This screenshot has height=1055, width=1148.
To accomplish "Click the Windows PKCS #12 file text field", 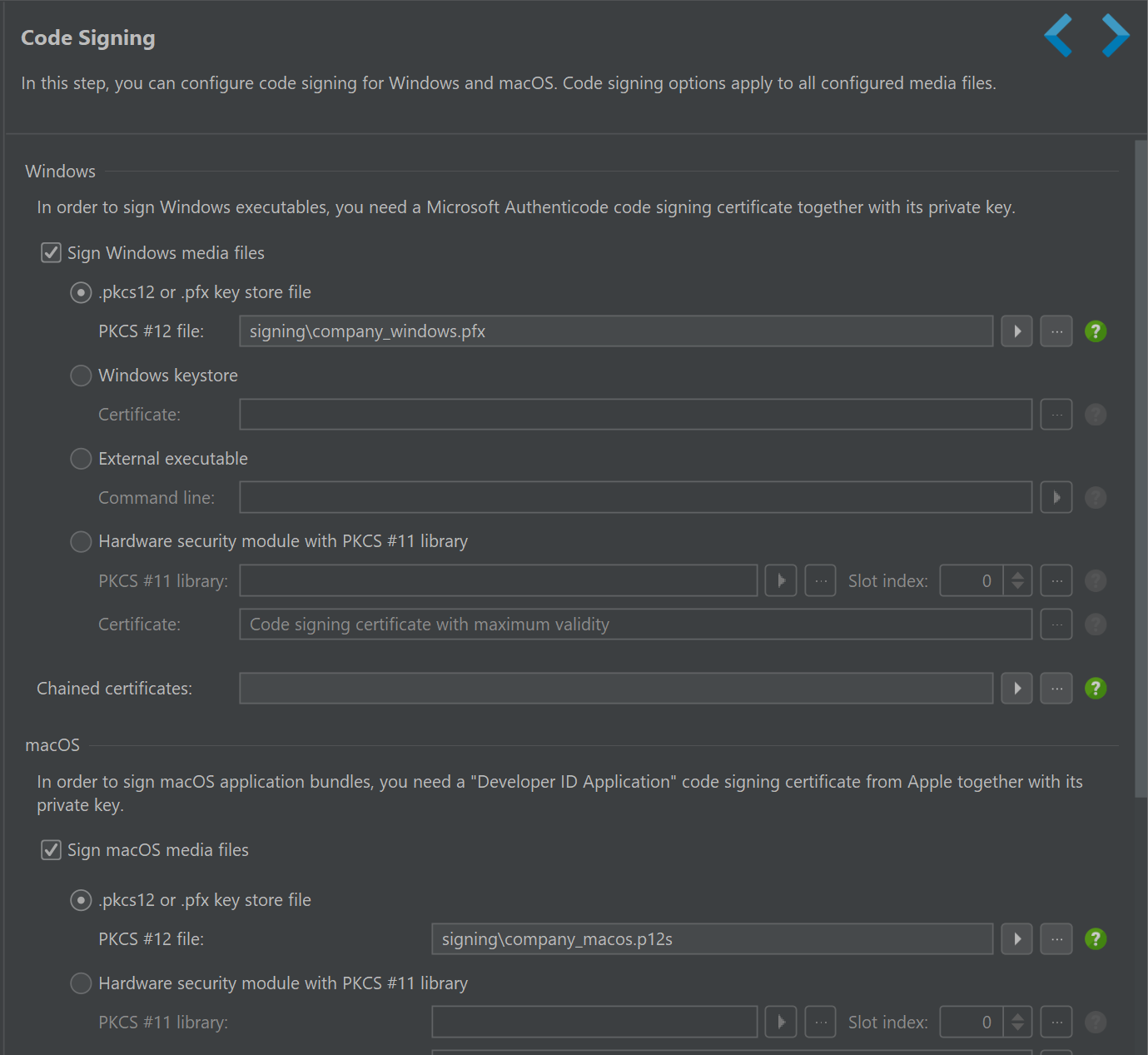I will tap(615, 331).
